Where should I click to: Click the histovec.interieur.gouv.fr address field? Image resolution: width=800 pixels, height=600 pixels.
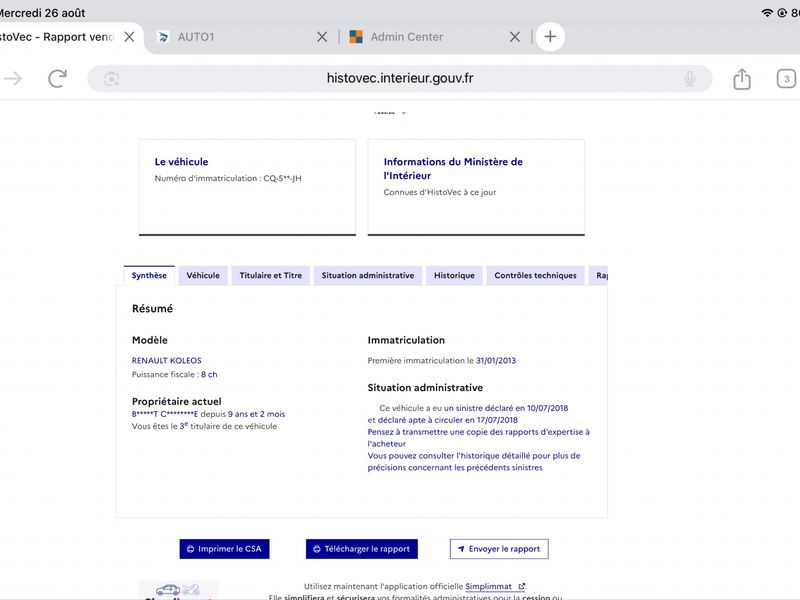(399, 79)
